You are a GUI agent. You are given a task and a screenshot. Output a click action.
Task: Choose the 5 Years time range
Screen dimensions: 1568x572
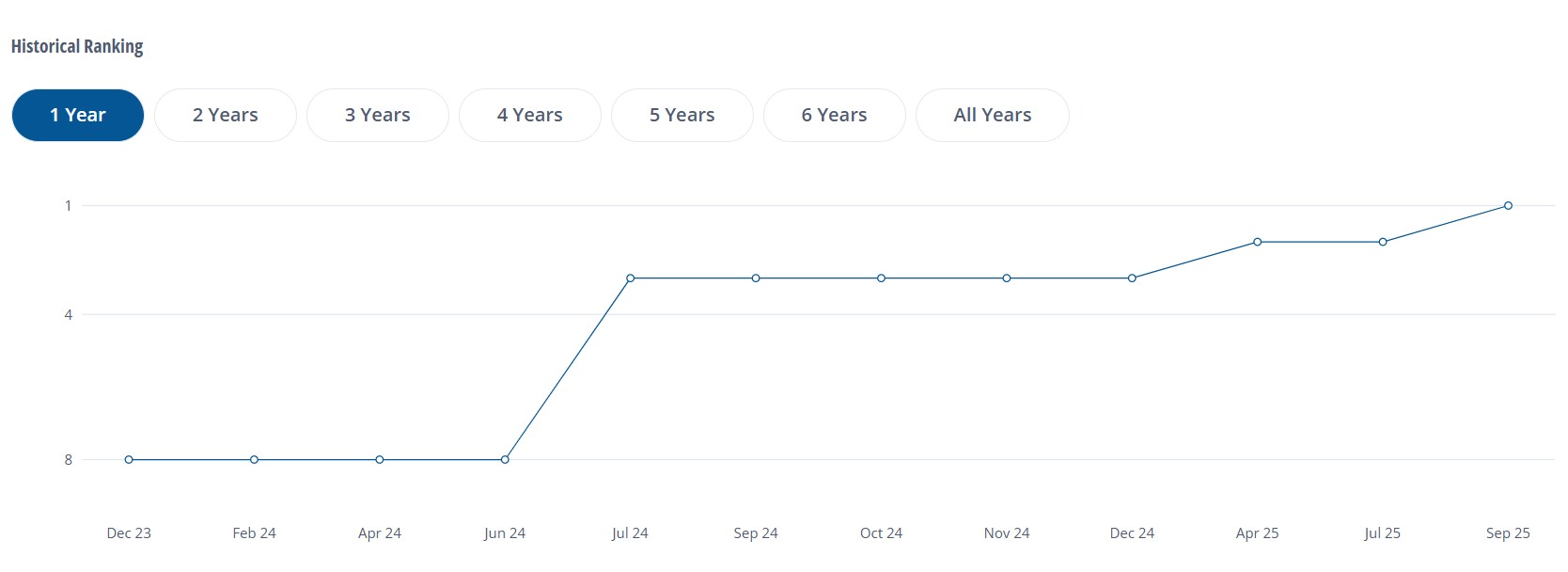682,115
